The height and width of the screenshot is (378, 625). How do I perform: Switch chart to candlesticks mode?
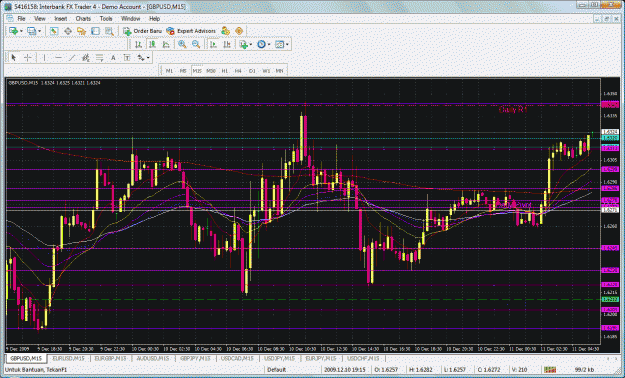coord(152,44)
